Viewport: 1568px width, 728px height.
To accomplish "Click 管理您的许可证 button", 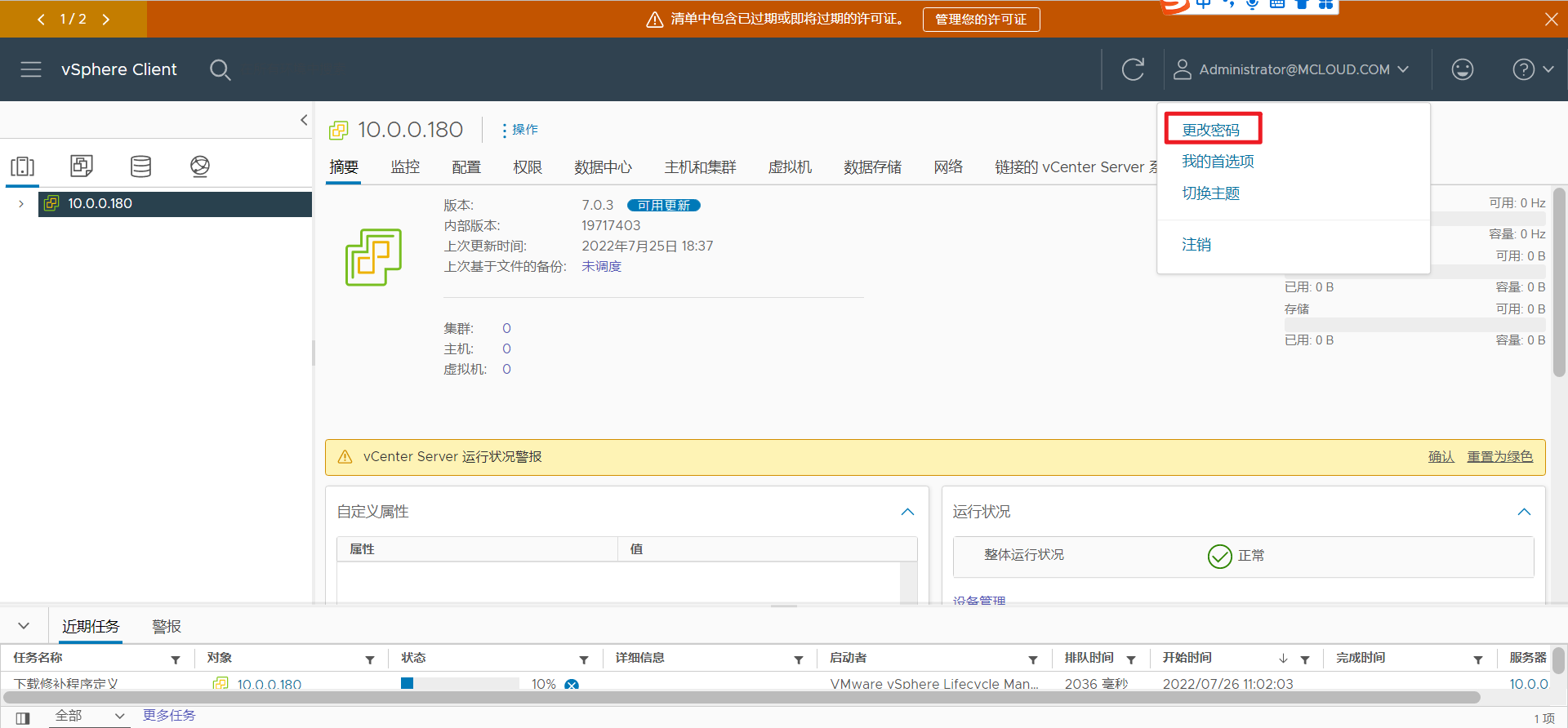I will (981, 19).
